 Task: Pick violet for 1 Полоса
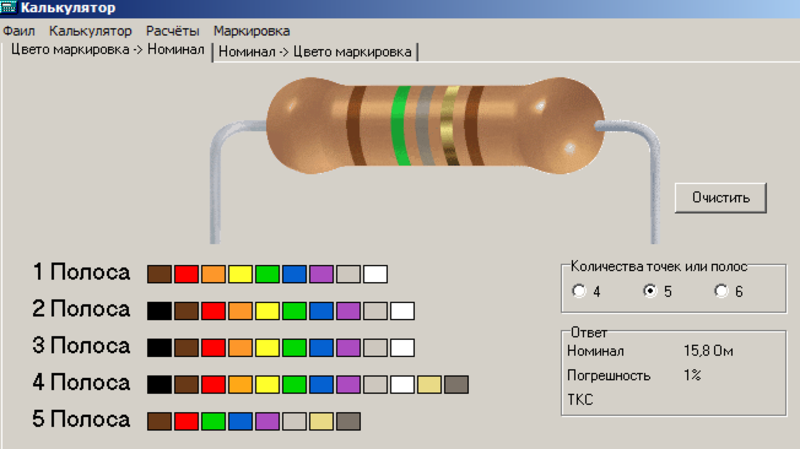tap(321, 274)
